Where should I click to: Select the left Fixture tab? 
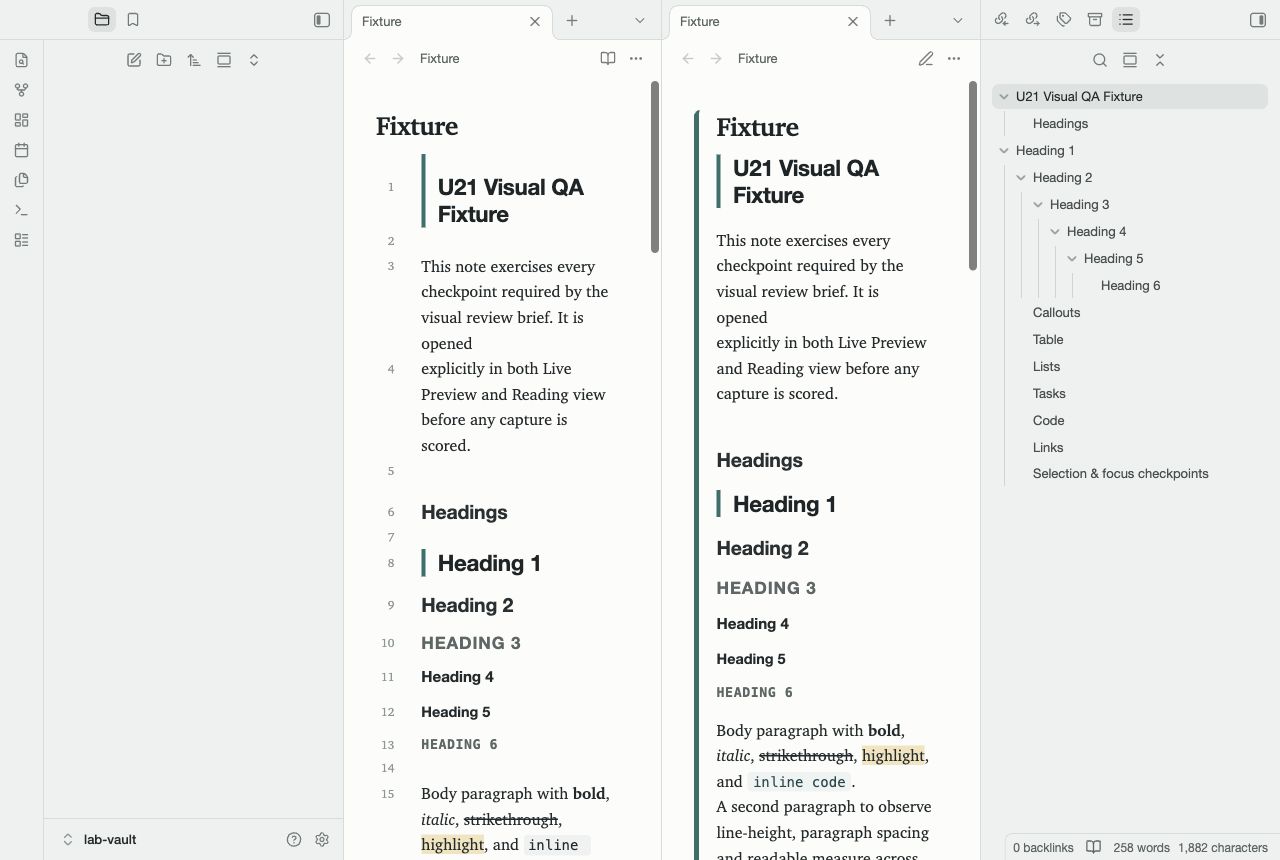point(449,21)
